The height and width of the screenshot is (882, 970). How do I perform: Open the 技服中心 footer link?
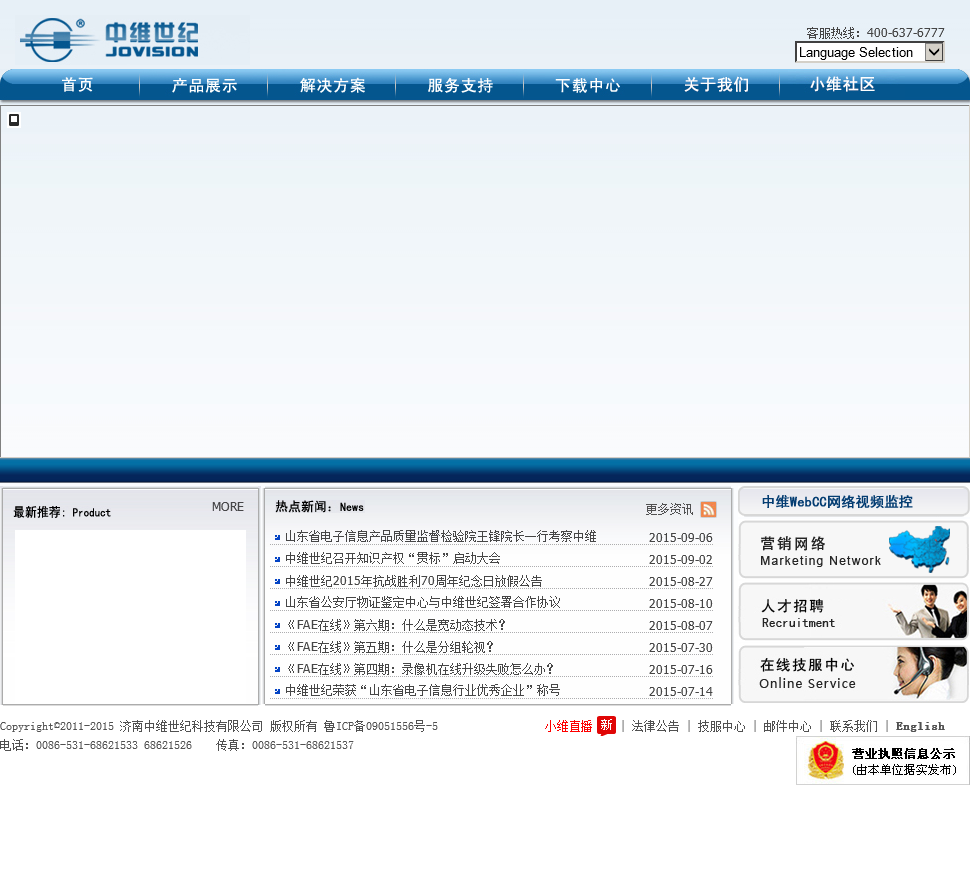coord(721,726)
